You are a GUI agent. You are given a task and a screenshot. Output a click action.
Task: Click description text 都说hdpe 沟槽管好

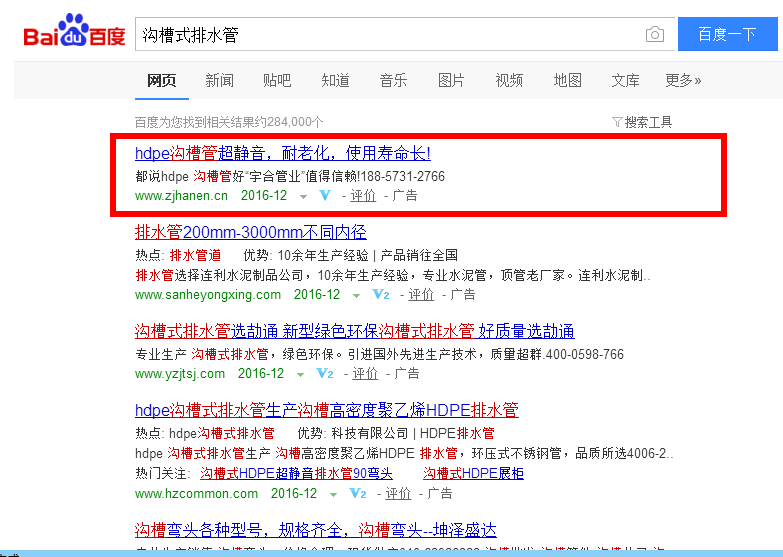[x=290, y=176]
